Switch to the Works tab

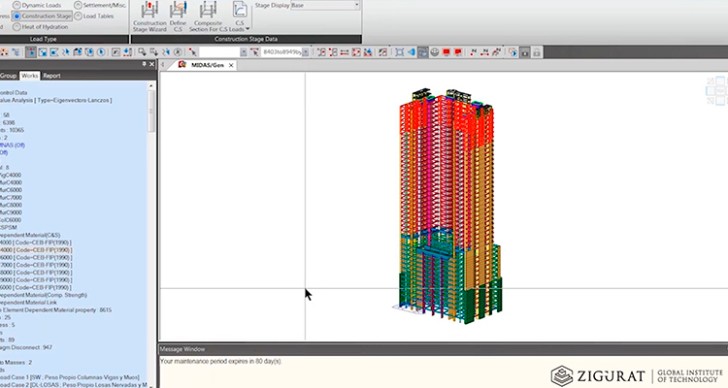pyautogui.click(x=30, y=76)
